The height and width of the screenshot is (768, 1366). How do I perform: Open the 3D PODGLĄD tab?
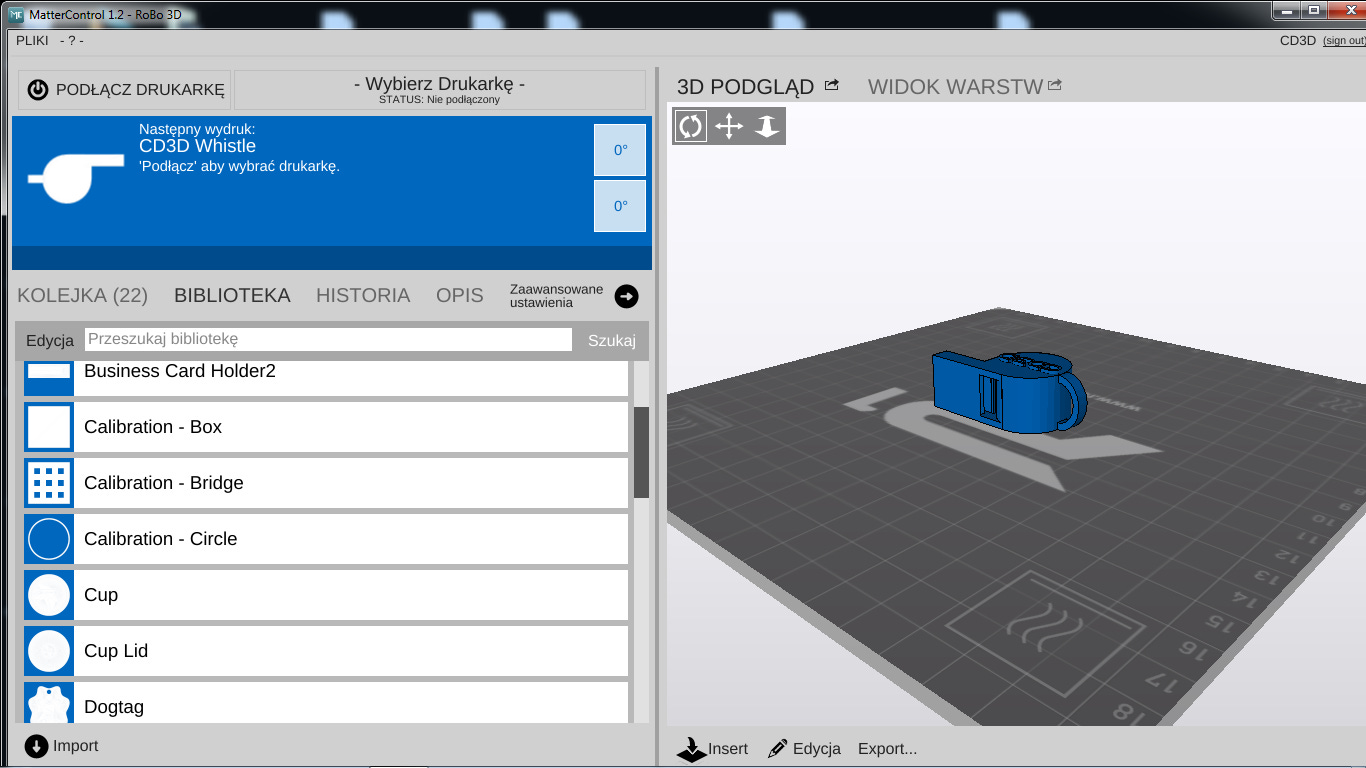coord(746,87)
